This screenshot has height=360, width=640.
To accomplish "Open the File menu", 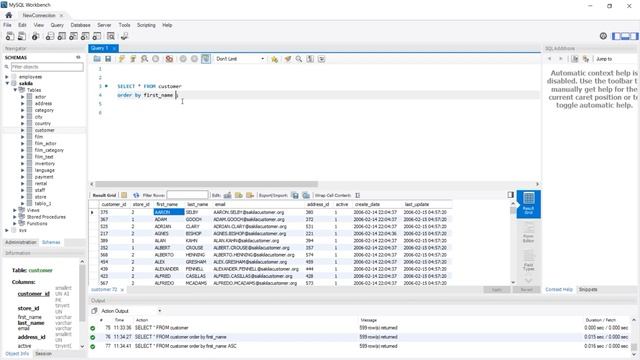I will [x=7, y=25].
